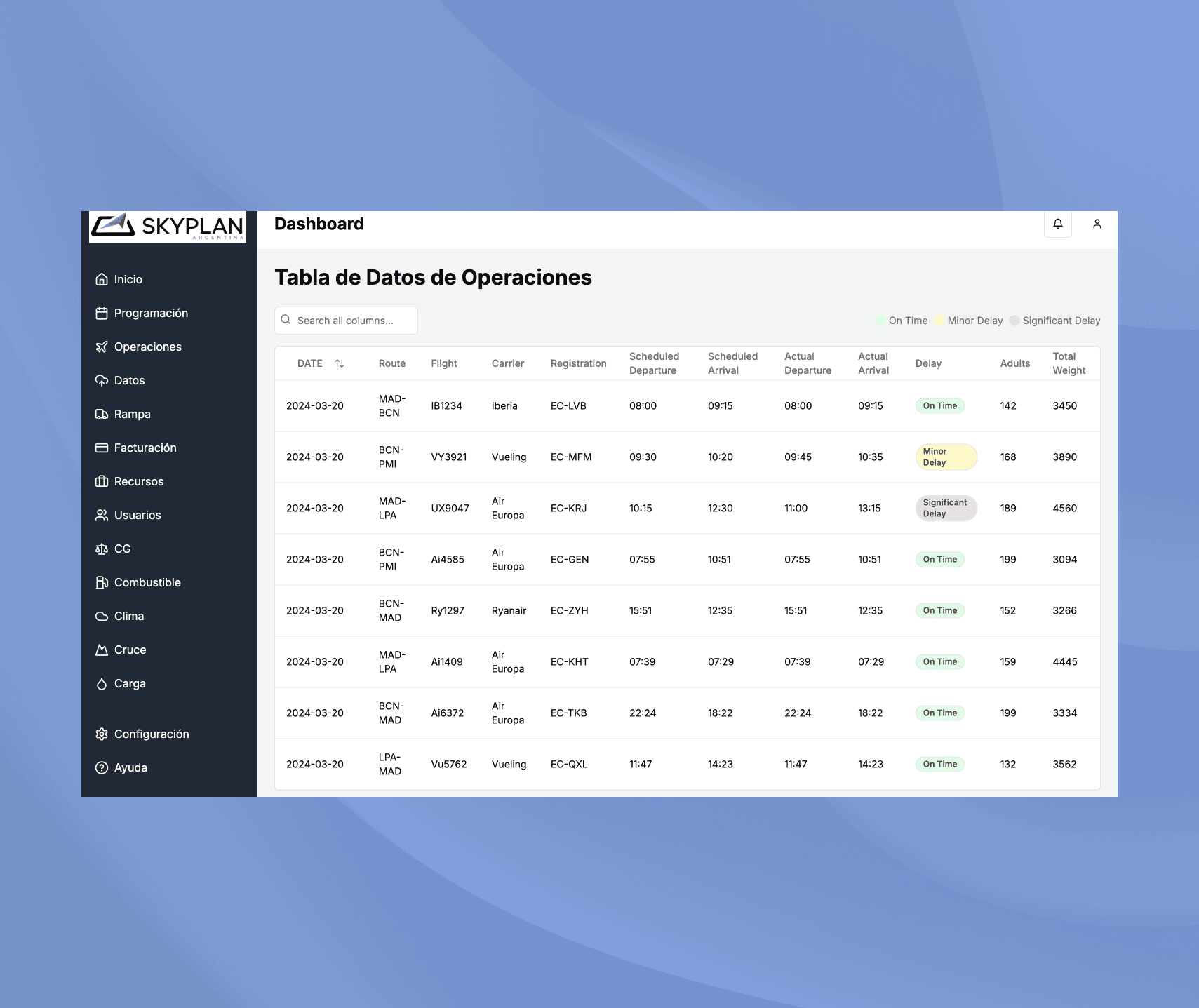Click the Operaciones airplane icon
This screenshot has height=1008, width=1199.
102,347
